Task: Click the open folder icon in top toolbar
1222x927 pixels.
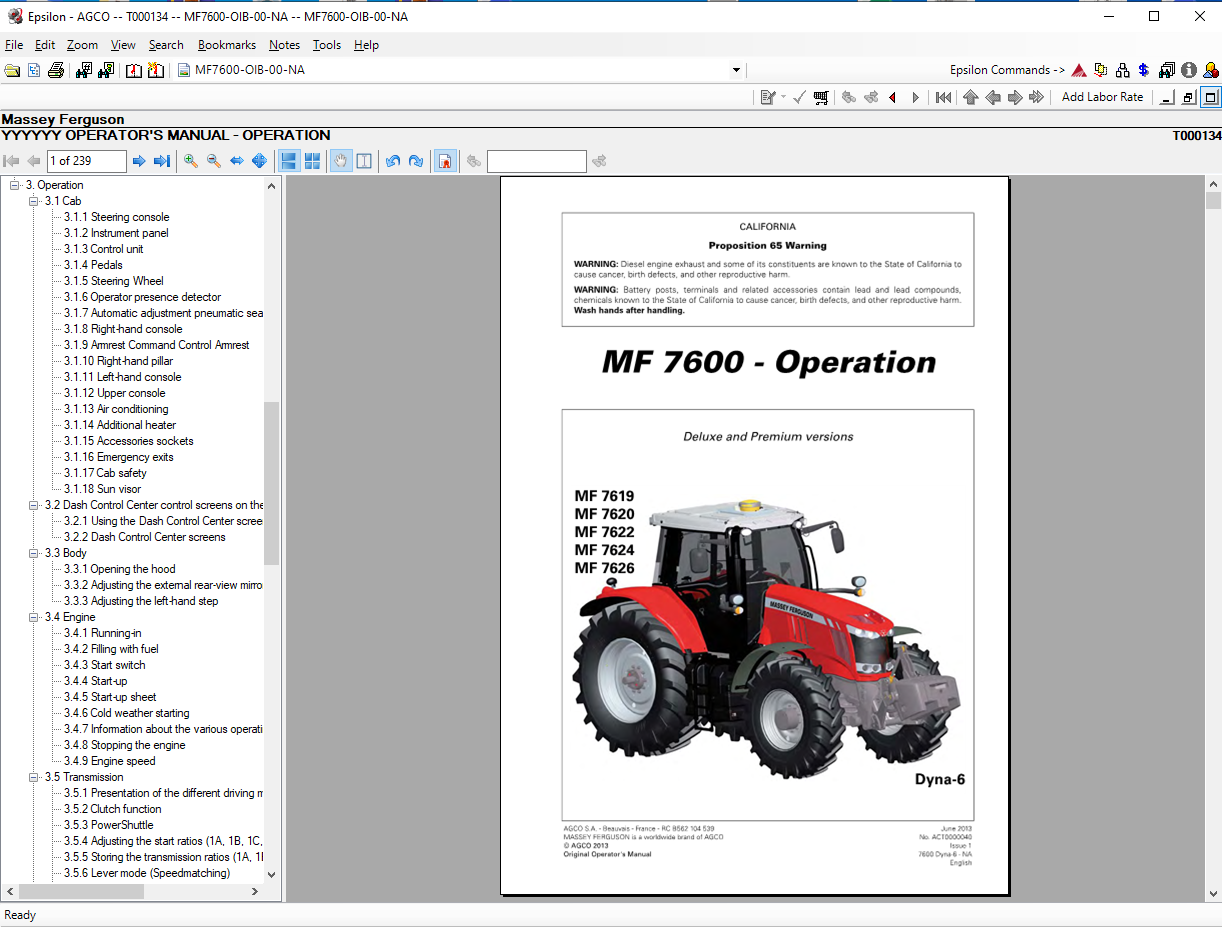Action: click(x=12, y=70)
